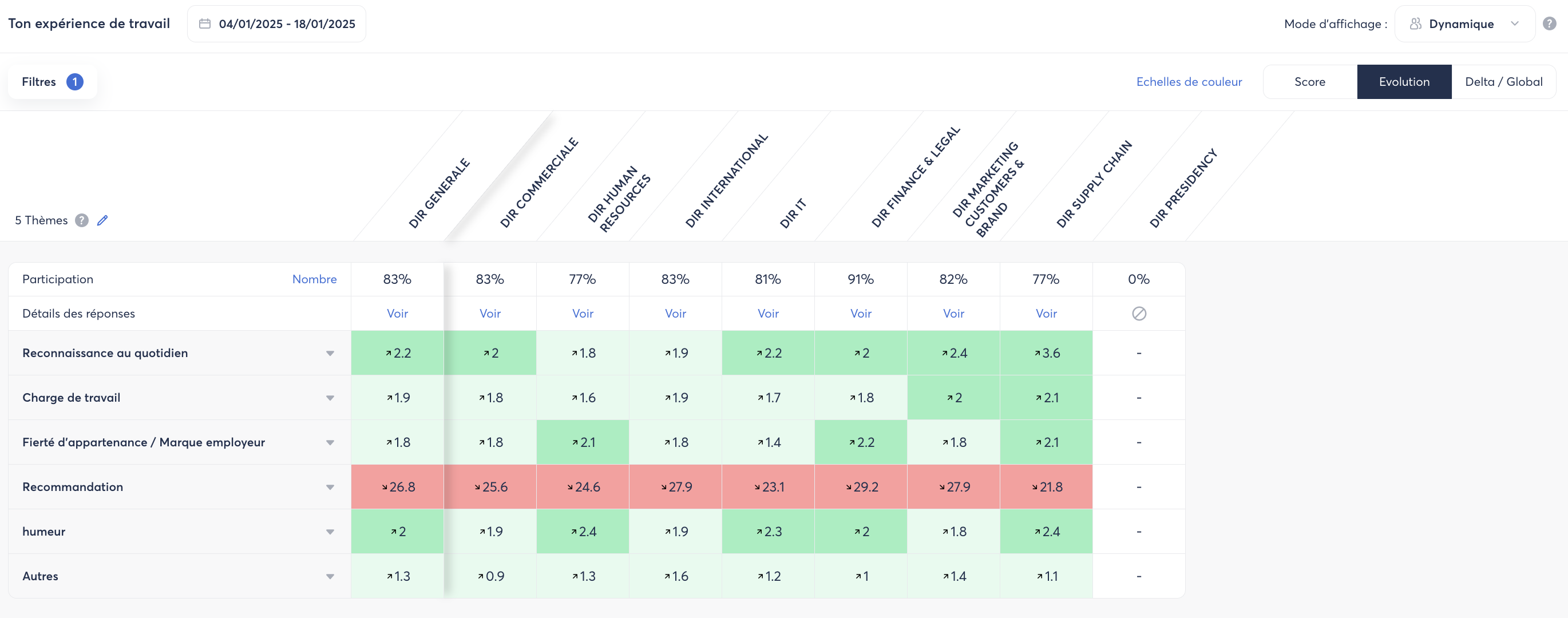Click the filter count badge showing 1
Screen dimensions: 1568x618
point(75,82)
